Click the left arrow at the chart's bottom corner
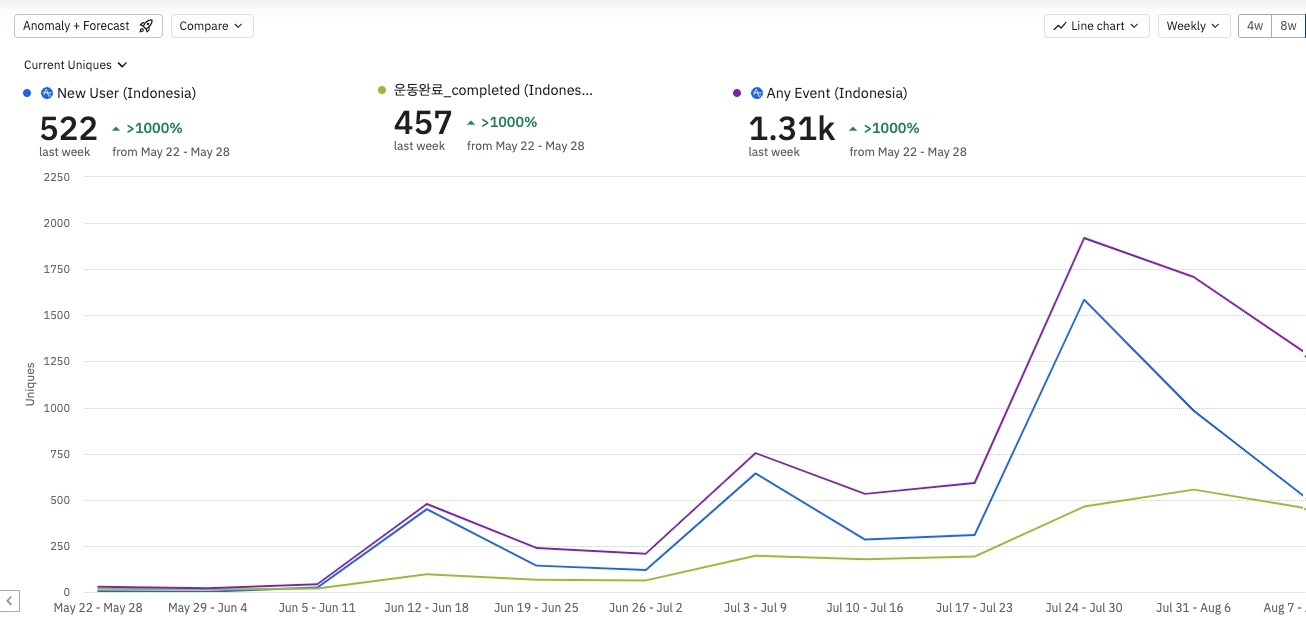 [9, 601]
